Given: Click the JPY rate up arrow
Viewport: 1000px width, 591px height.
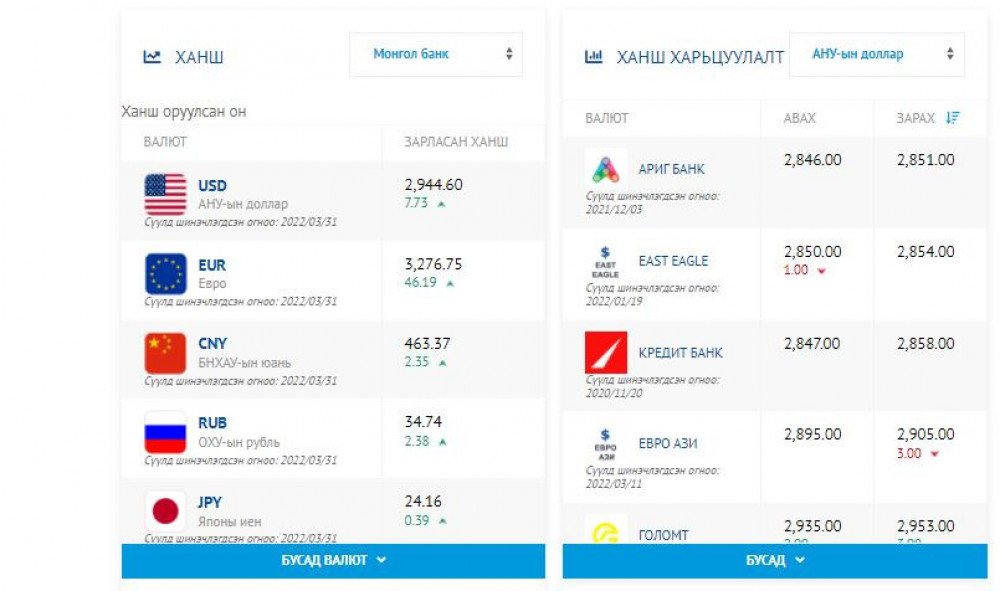Looking at the screenshot, I should pos(443,521).
